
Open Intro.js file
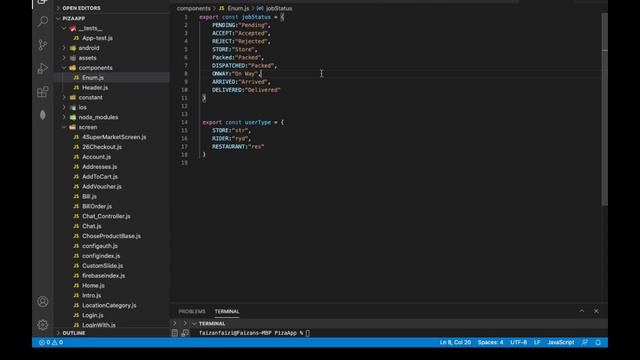tap(91, 296)
